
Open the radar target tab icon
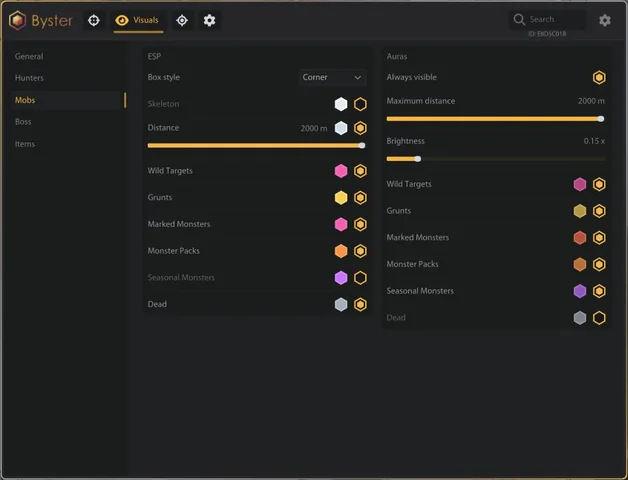(x=182, y=20)
